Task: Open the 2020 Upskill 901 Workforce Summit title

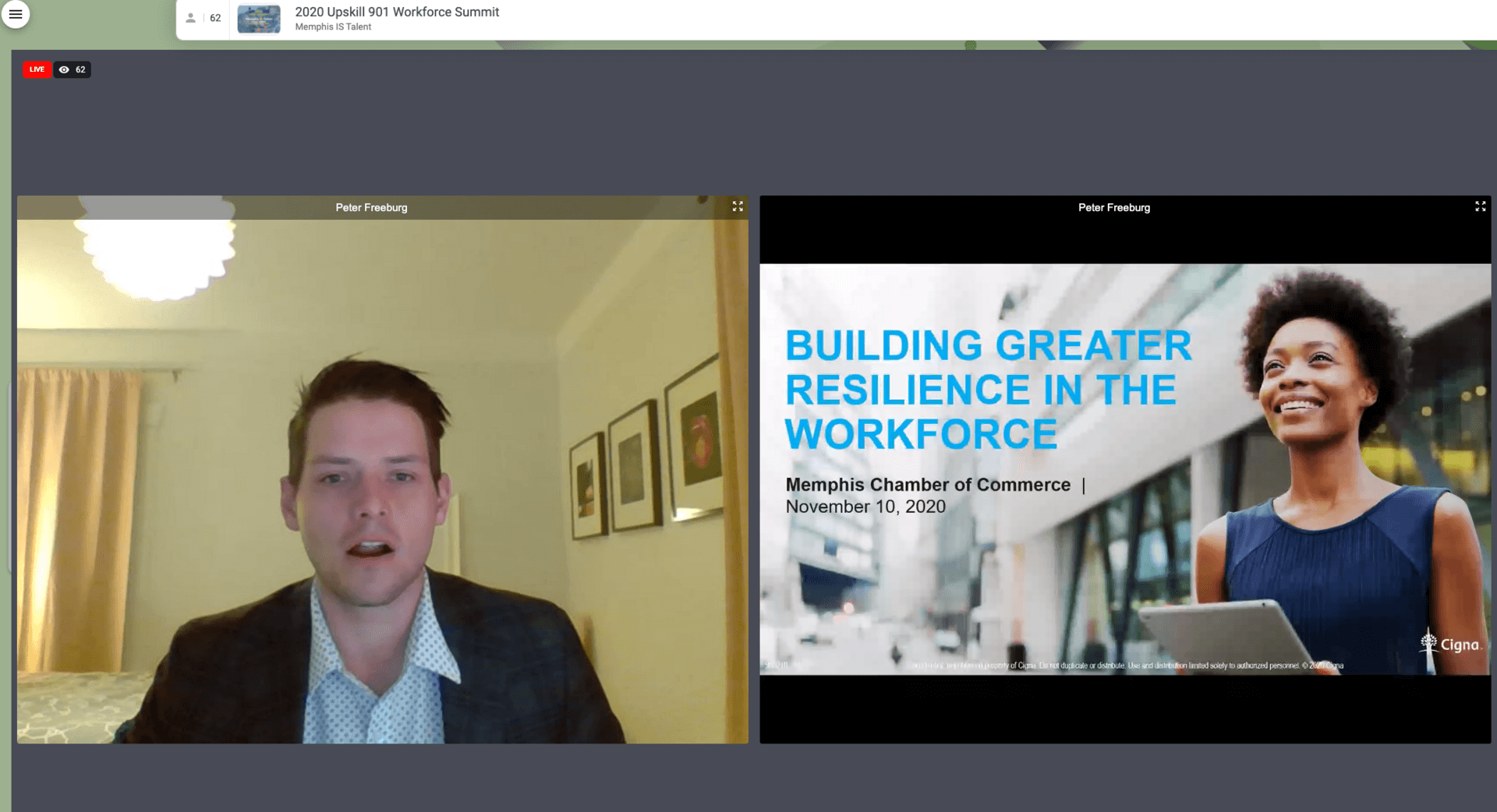Action: click(x=397, y=12)
